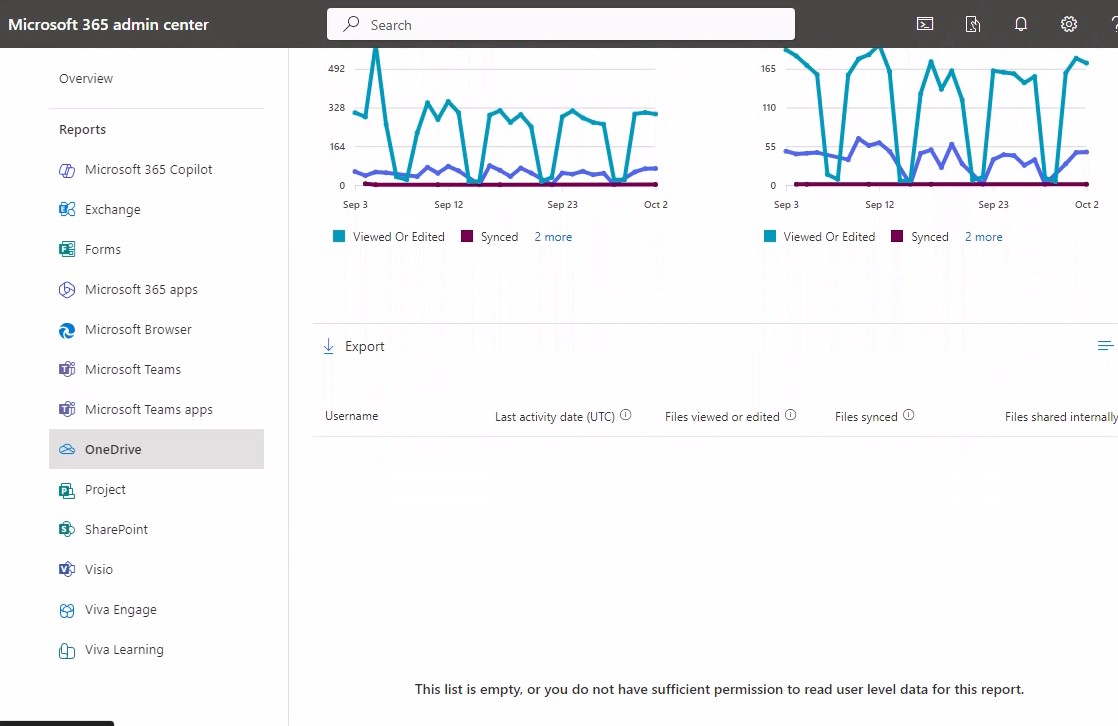Click the Microsoft 365 apps icon
This screenshot has height=726, width=1118.
pos(67,290)
